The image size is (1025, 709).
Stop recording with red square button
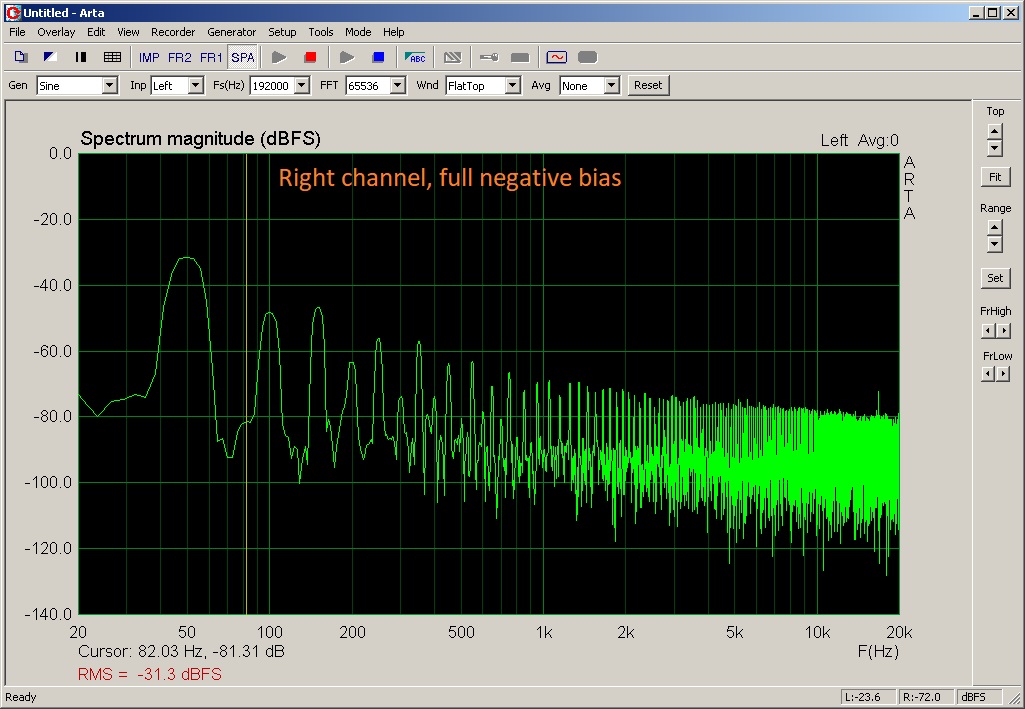[x=311, y=58]
